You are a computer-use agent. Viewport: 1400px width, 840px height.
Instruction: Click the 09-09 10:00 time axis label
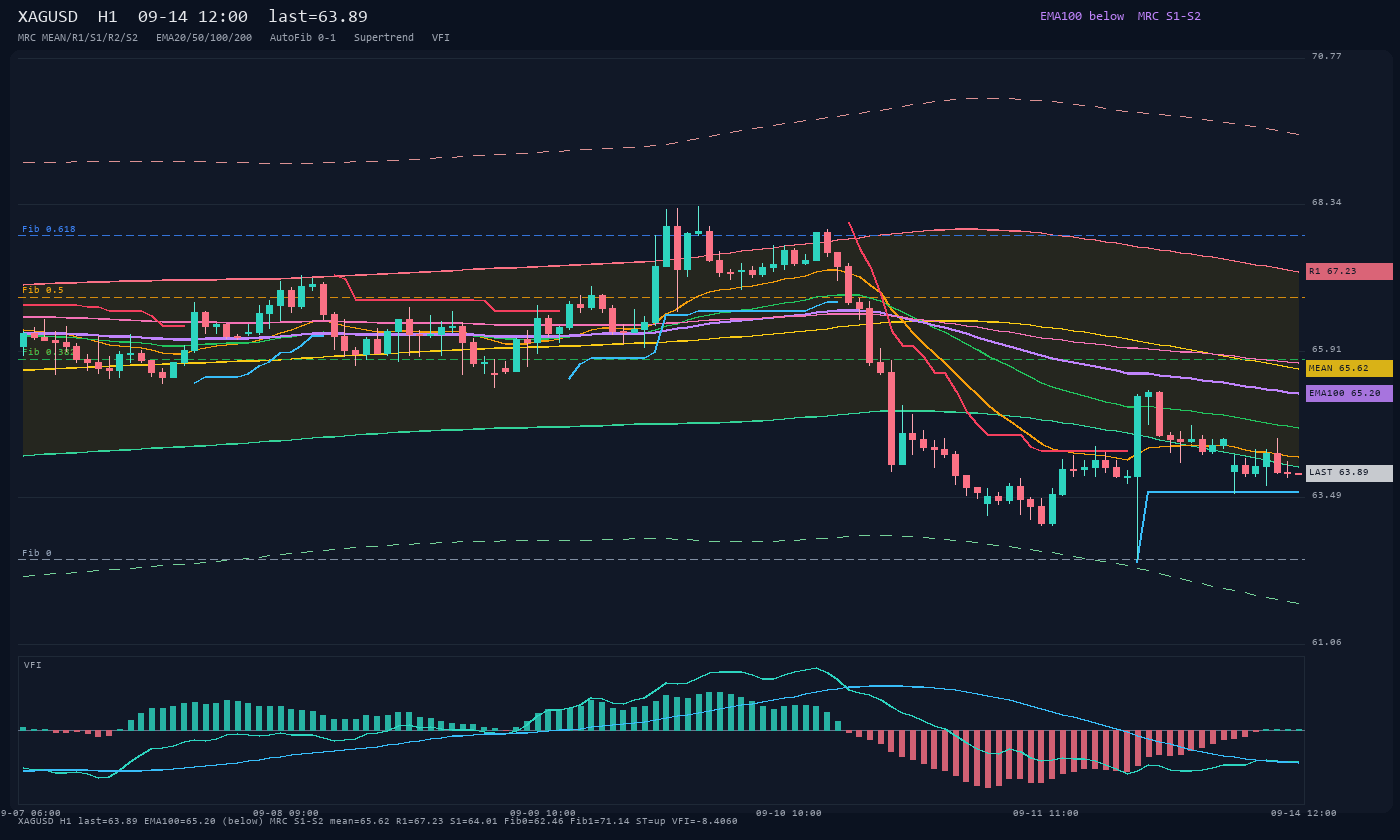543,813
